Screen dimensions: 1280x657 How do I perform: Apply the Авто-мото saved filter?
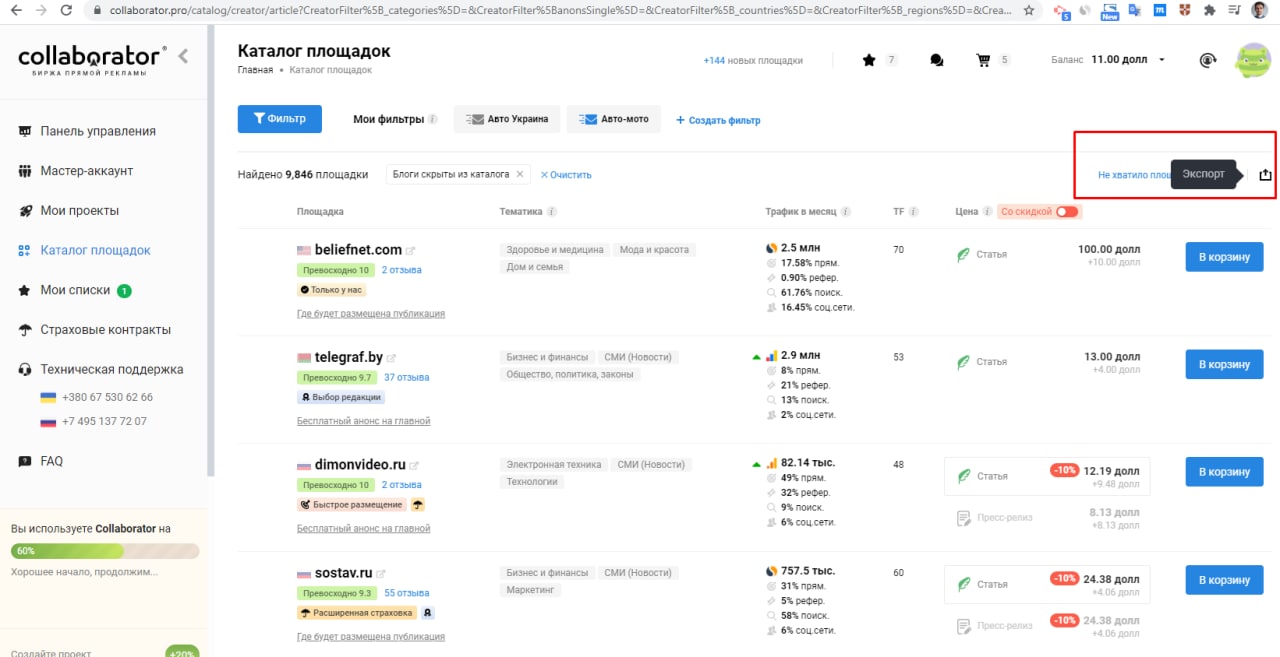[614, 119]
